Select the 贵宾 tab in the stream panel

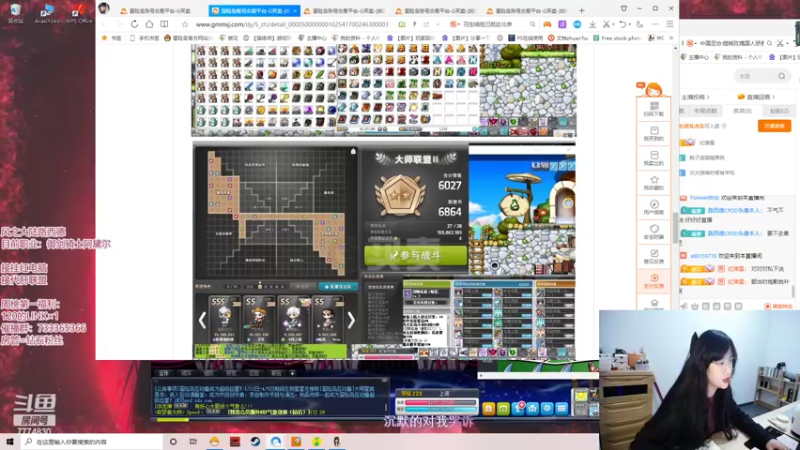tap(742, 111)
